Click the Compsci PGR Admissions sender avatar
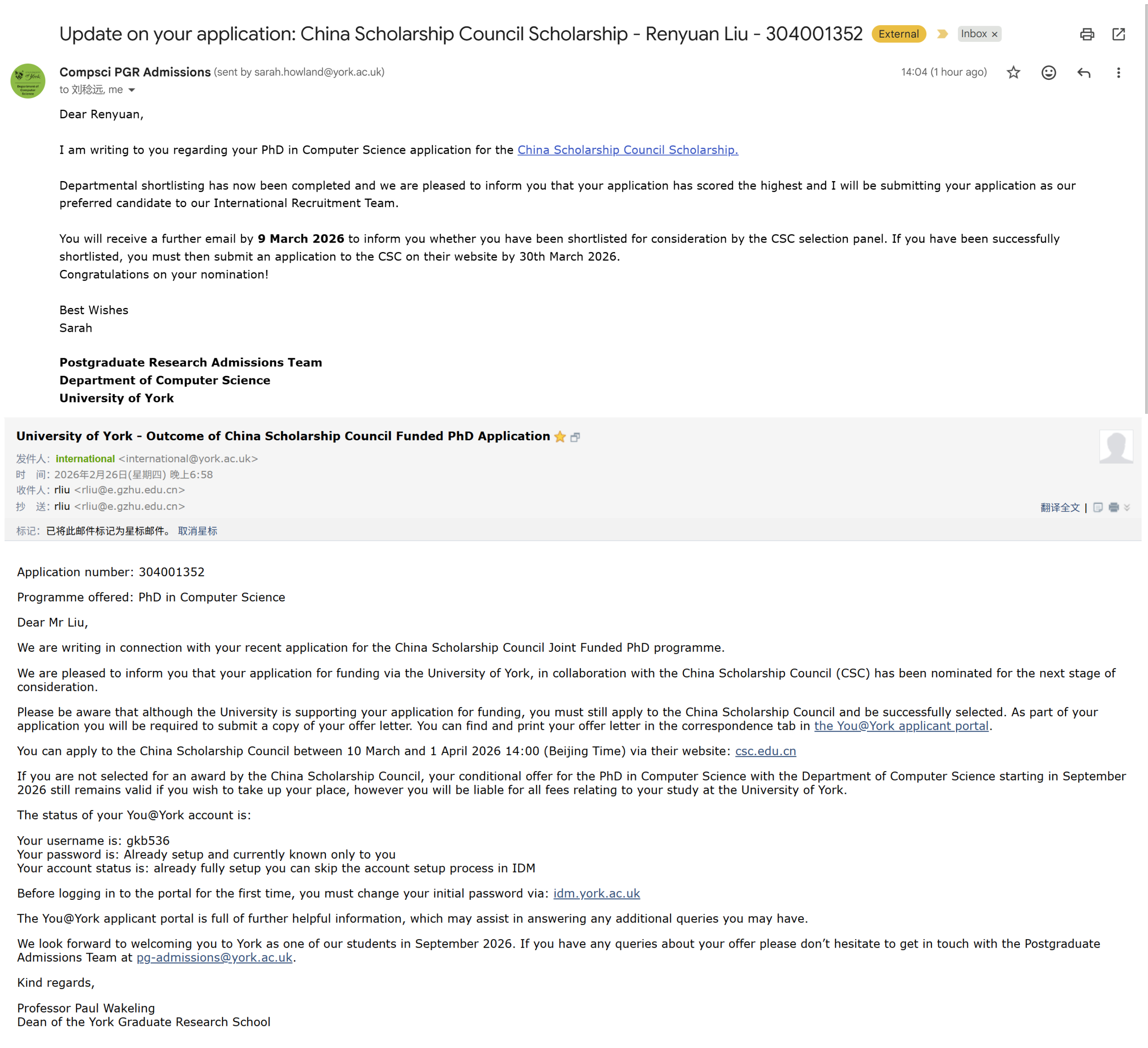The width and height of the screenshot is (1148, 1048). [x=28, y=81]
